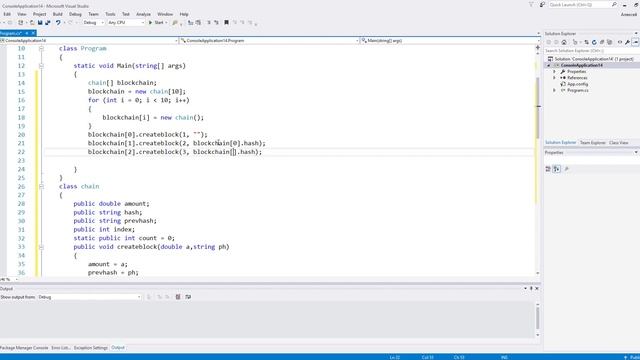Collapse the class chain code block

(41, 187)
